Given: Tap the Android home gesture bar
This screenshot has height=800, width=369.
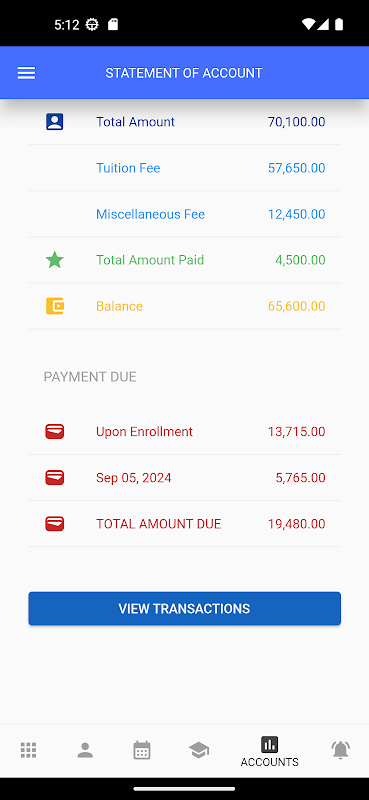Looking at the screenshot, I should click(184, 789).
